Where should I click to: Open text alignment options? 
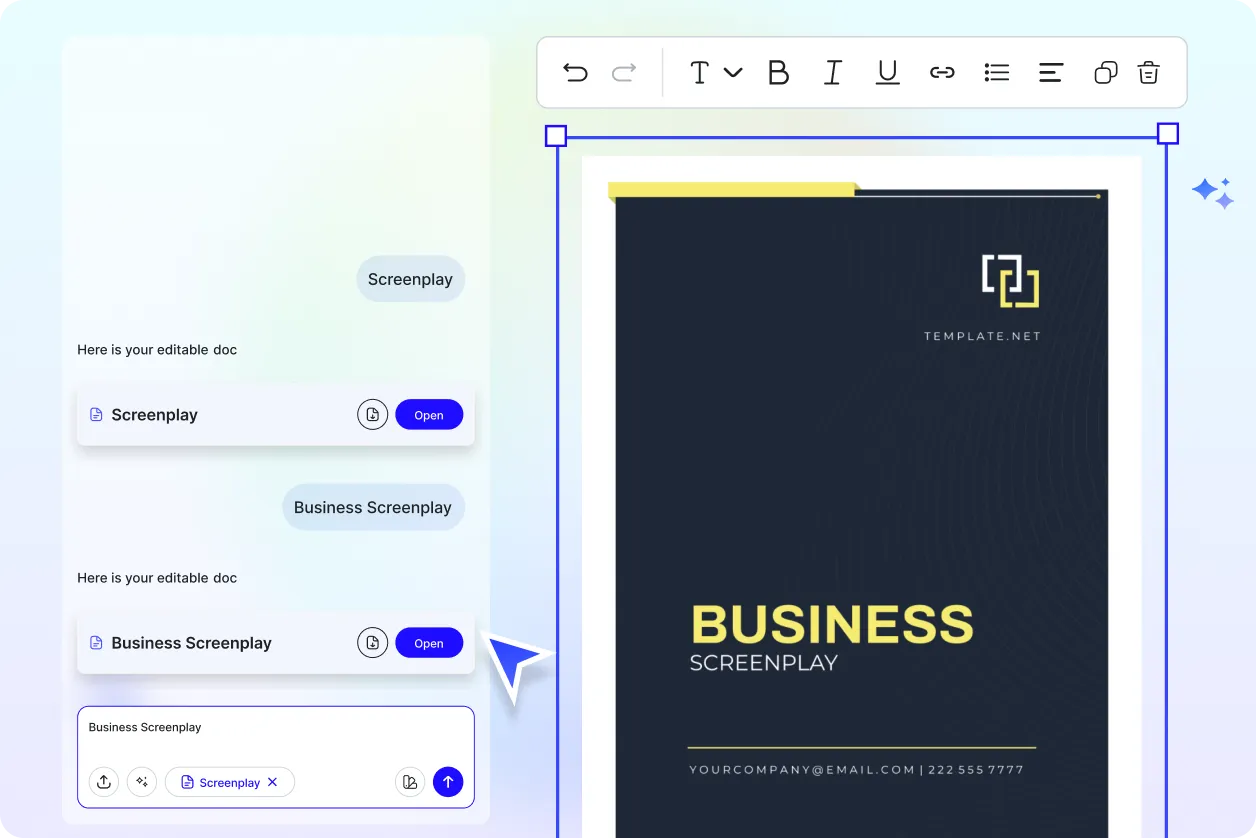pos(1050,72)
